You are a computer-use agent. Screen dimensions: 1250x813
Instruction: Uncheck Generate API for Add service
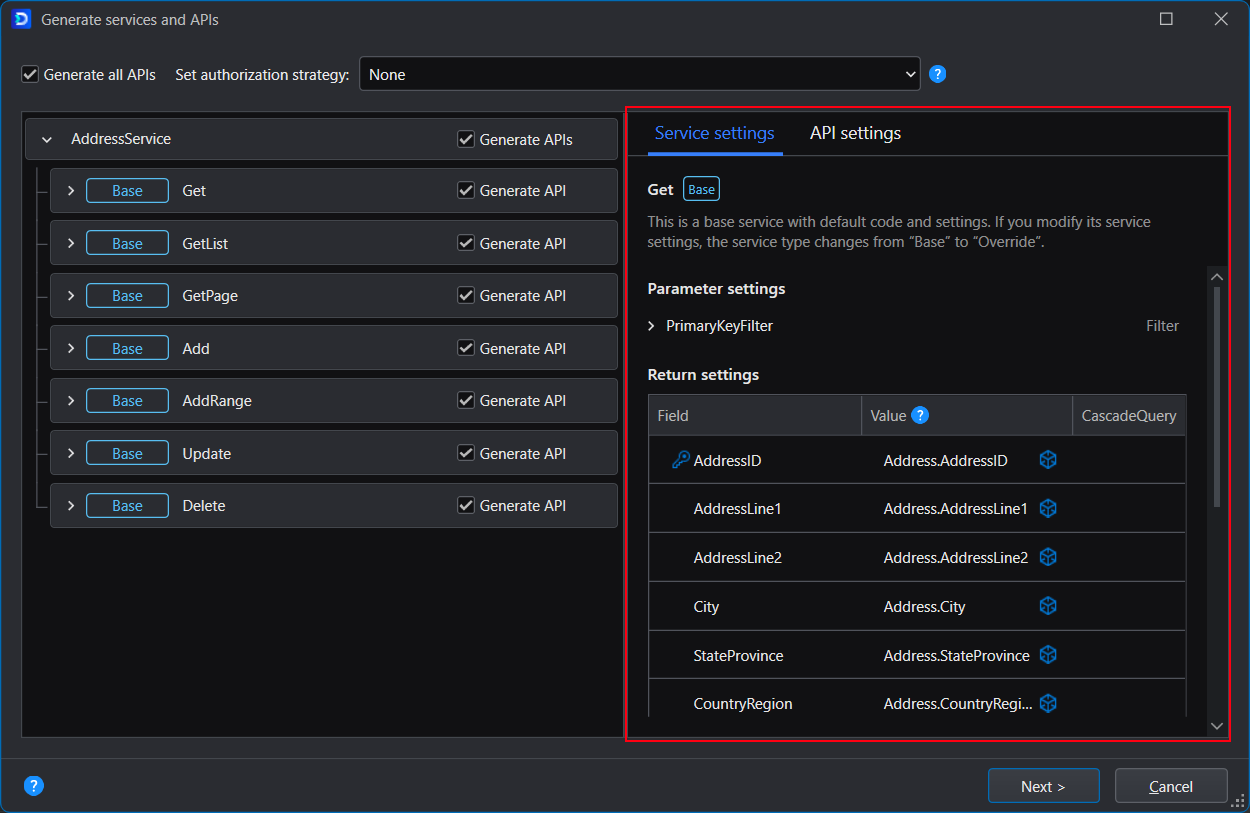pyautogui.click(x=466, y=348)
